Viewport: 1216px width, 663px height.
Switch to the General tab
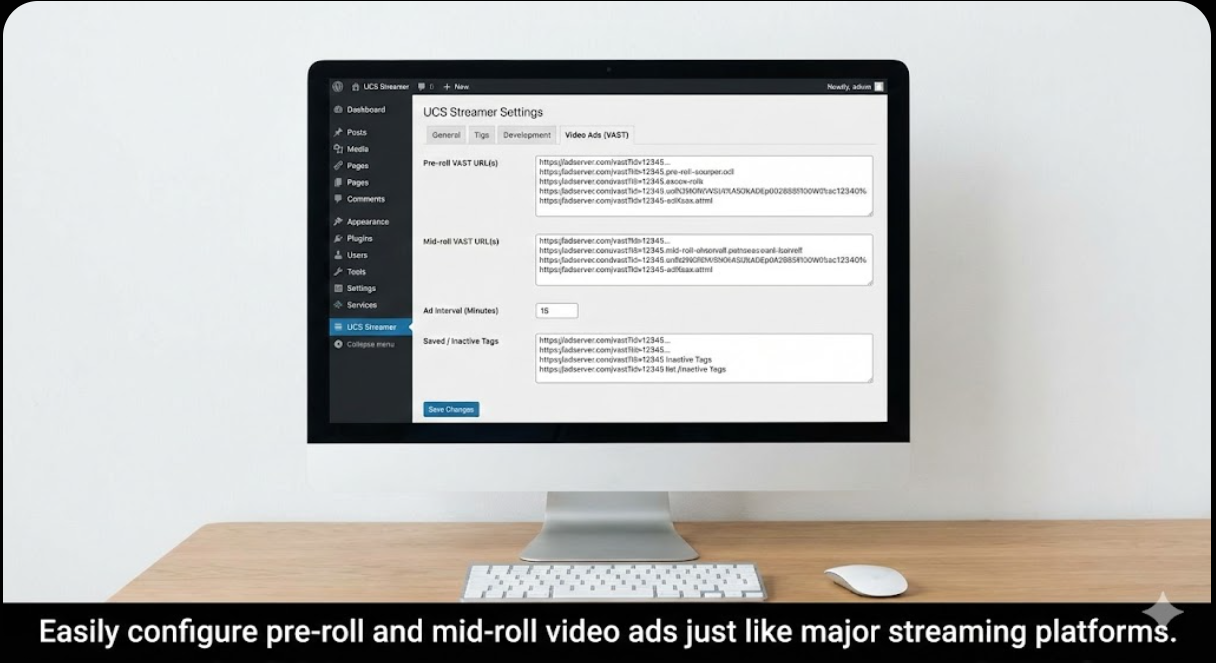pos(446,135)
